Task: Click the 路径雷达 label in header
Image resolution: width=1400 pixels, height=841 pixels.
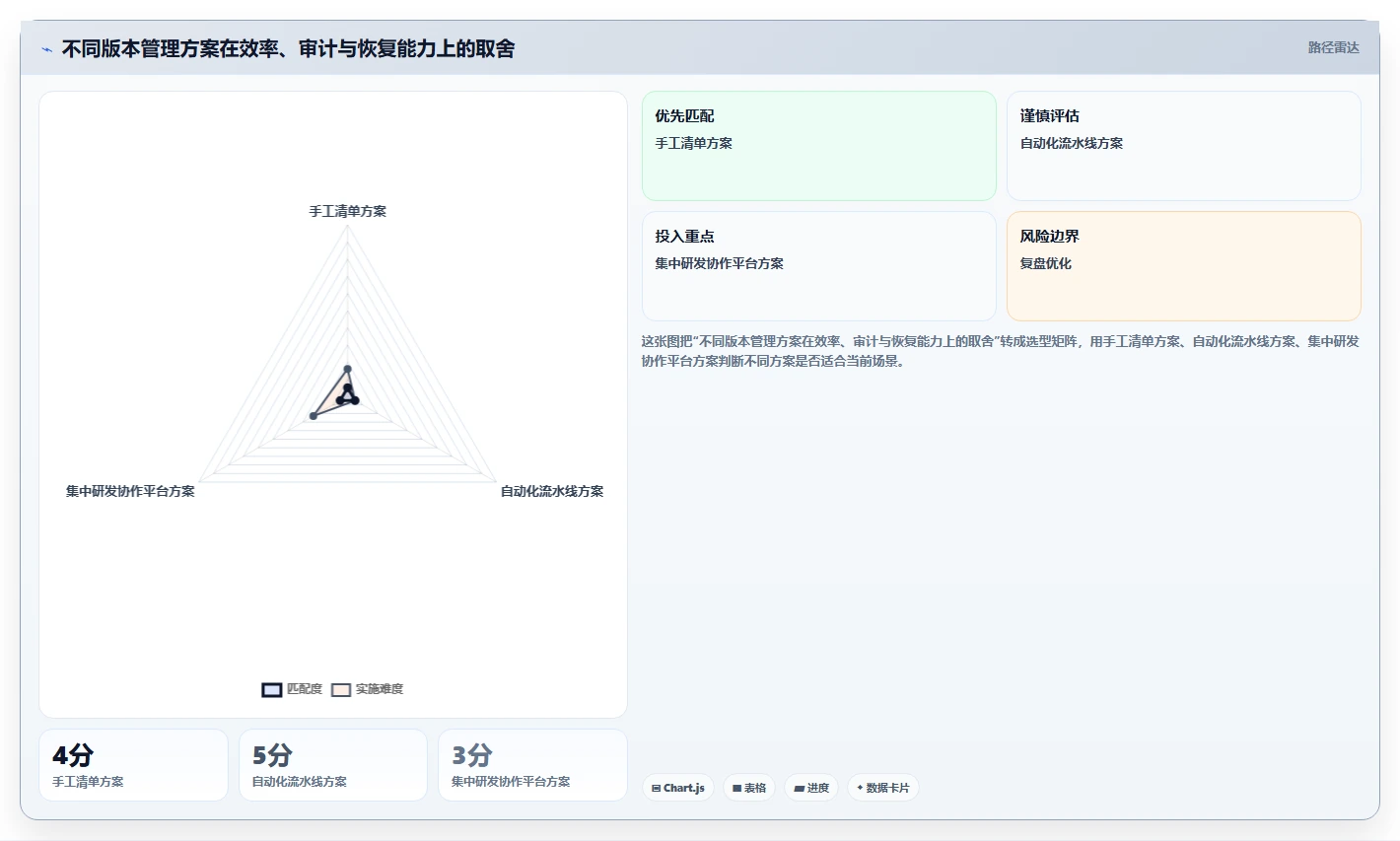Action: pos(1333,47)
